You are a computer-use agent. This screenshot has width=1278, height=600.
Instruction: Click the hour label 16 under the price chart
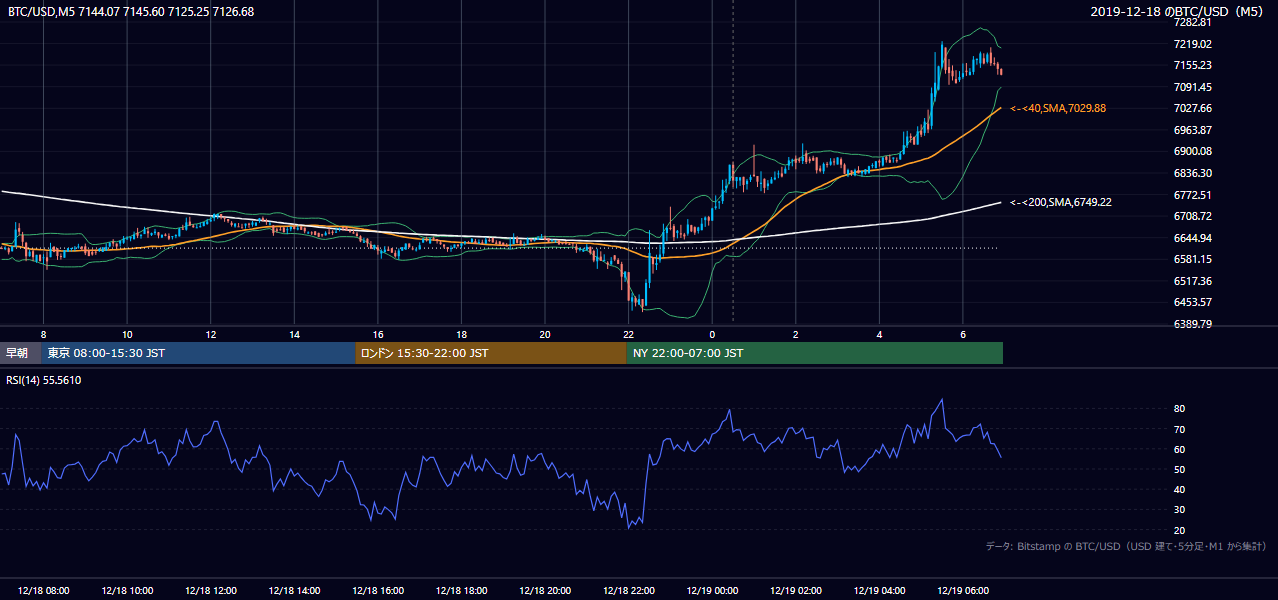click(x=378, y=334)
